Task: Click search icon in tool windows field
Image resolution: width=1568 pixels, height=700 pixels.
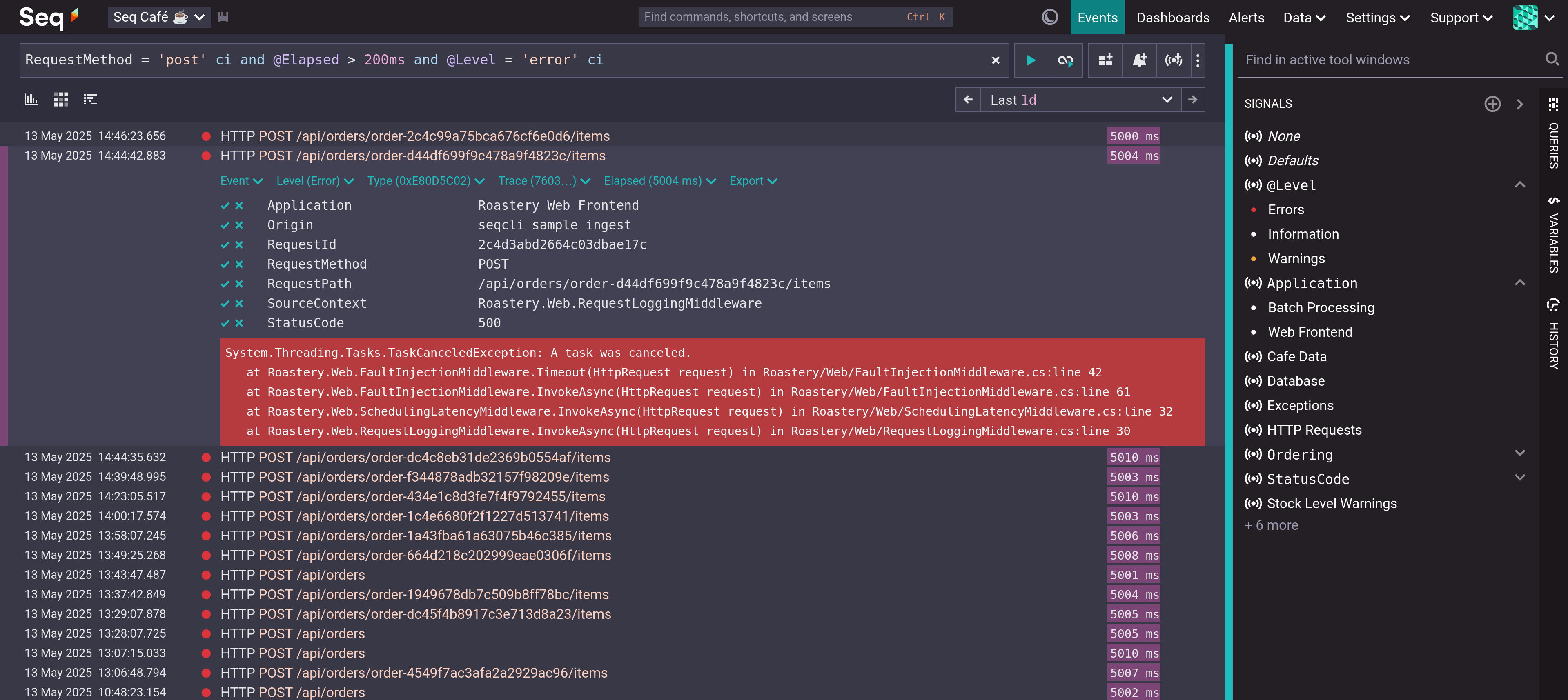Action: 1552,59
